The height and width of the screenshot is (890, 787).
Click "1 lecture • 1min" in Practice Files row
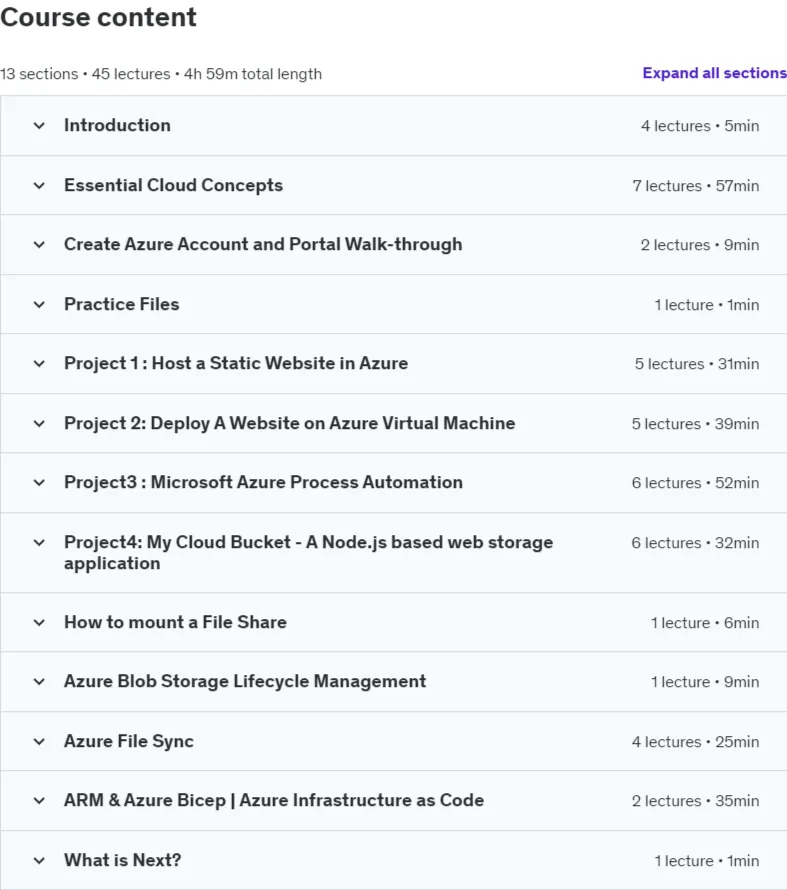707,305
